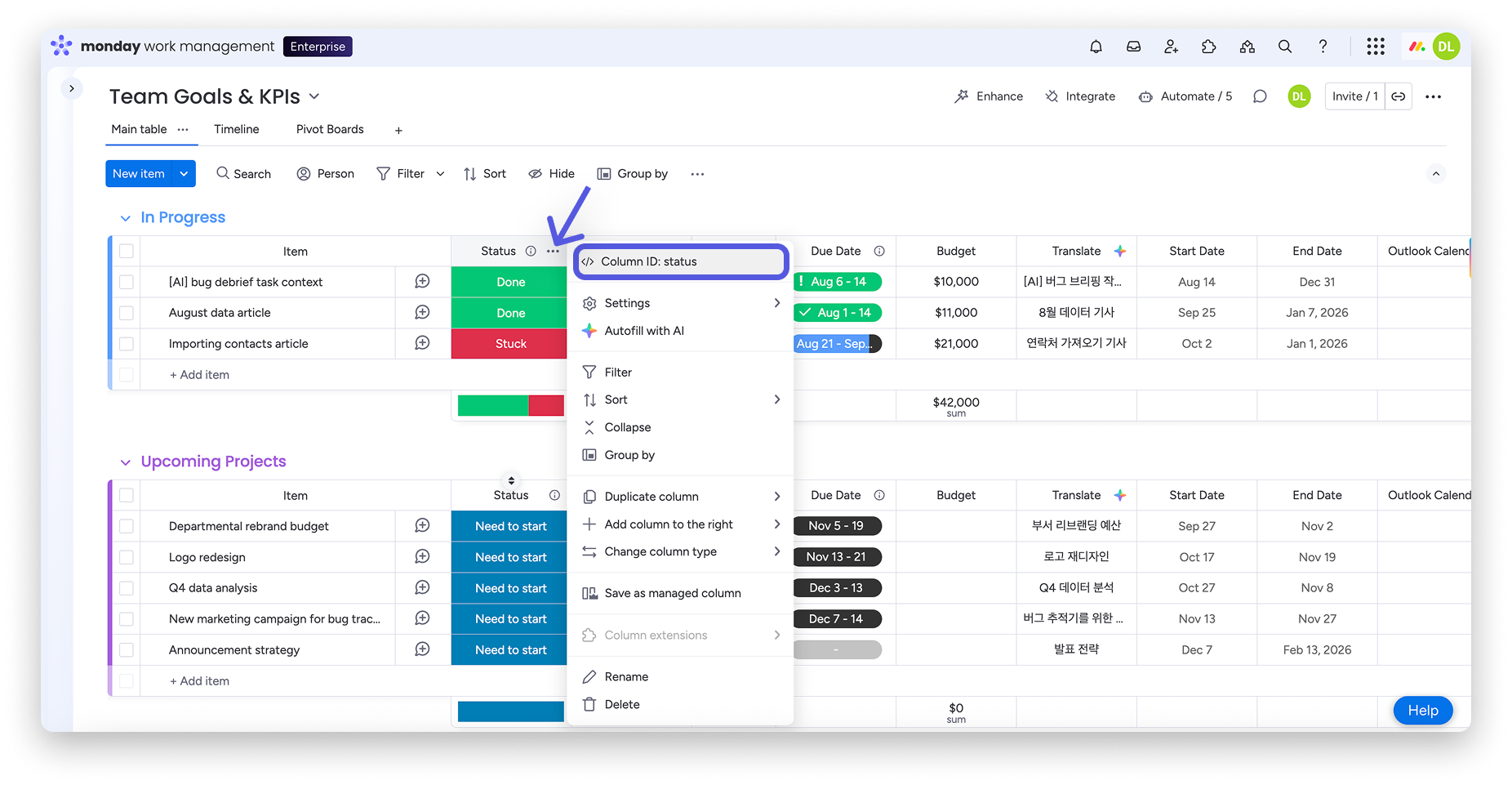Open the DL profile avatar in top bar
Image resolution: width=1512 pixels, height=785 pixels.
coord(1446,47)
